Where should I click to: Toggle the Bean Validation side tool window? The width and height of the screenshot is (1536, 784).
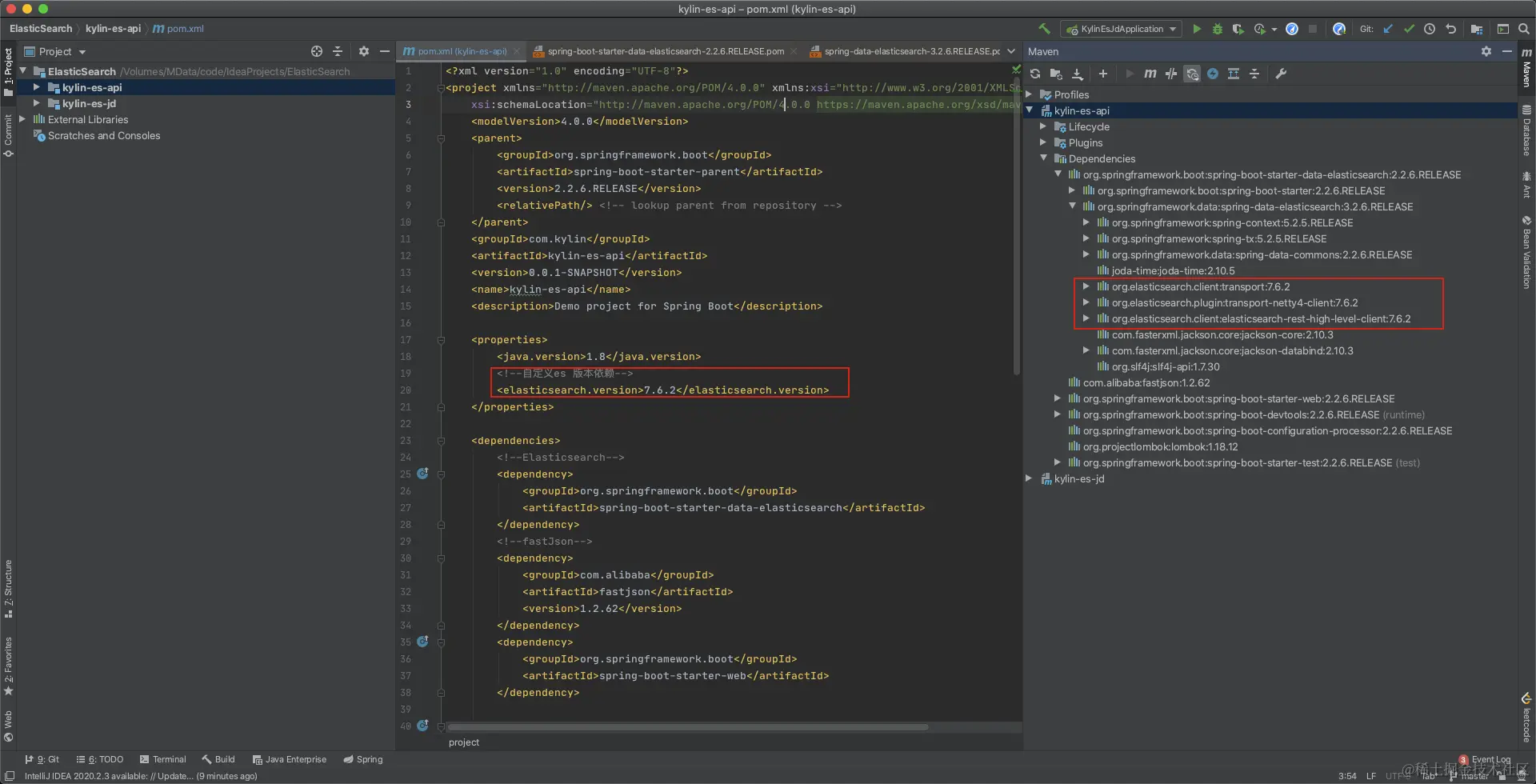pos(1526,252)
